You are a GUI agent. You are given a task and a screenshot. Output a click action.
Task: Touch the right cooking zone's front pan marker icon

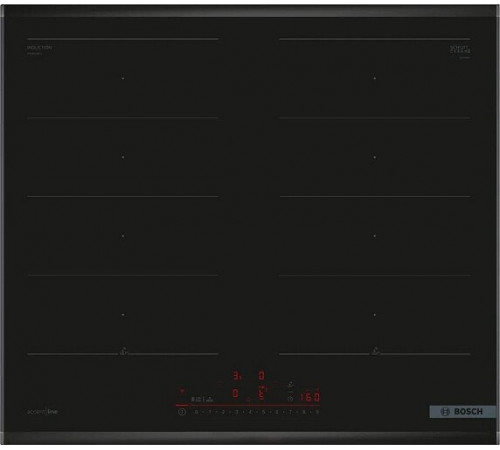click(375, 350)
